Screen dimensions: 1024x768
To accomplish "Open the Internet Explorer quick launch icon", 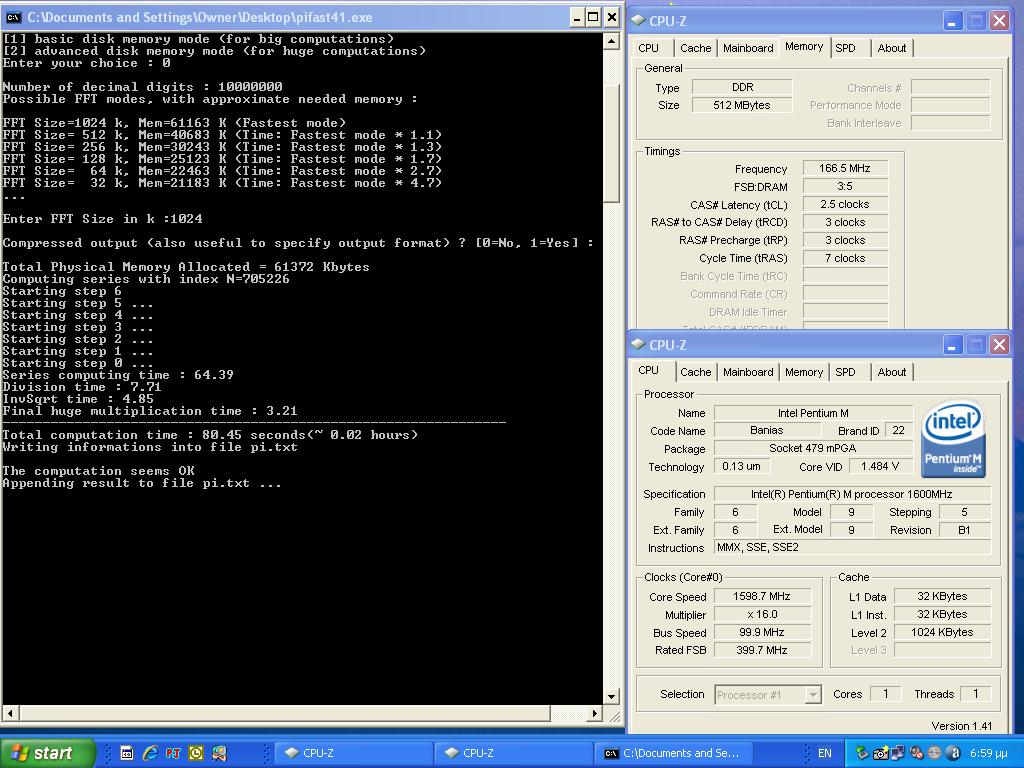I will click(150, 753).
